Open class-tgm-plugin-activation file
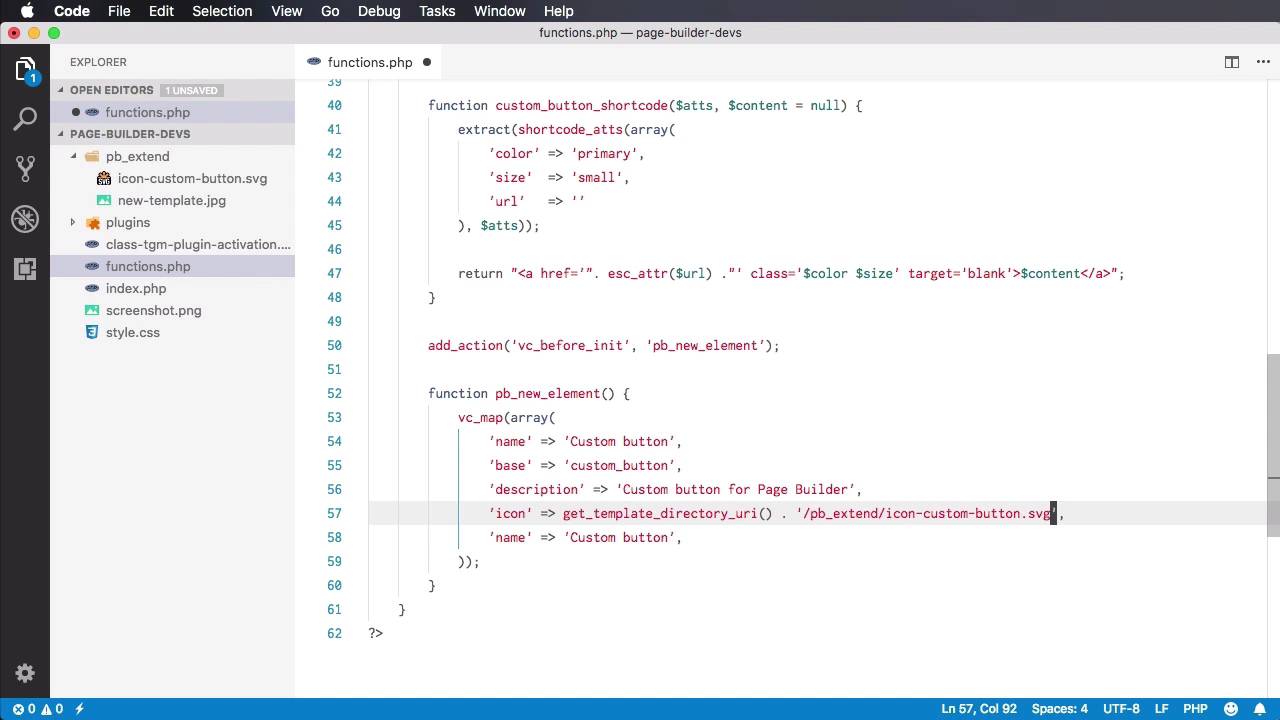Screen dimensions: 1280x720 point(198,244)
